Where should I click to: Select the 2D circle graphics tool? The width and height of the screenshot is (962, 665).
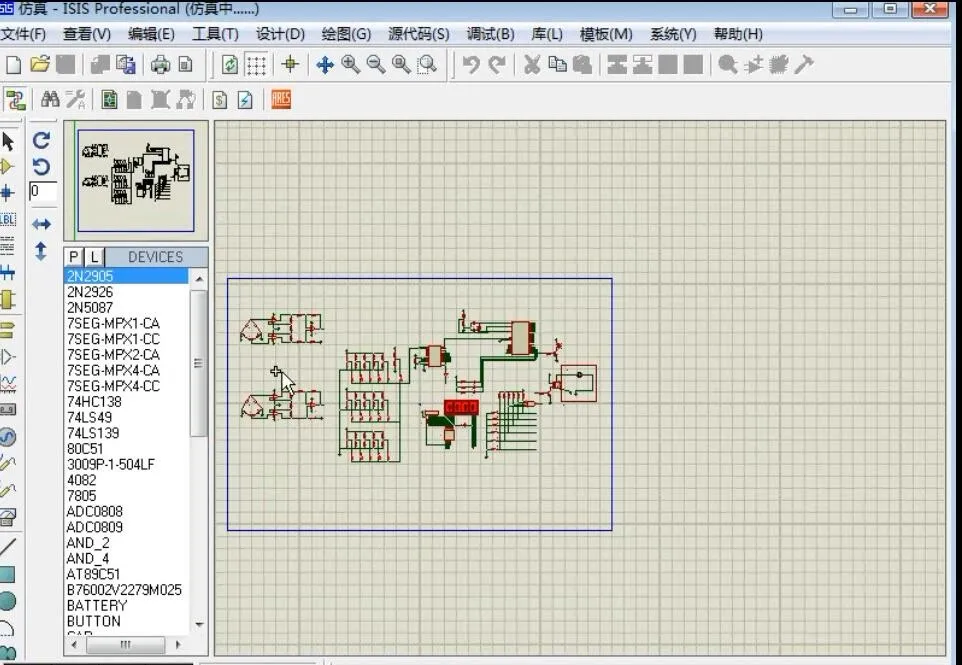[7, 601]
